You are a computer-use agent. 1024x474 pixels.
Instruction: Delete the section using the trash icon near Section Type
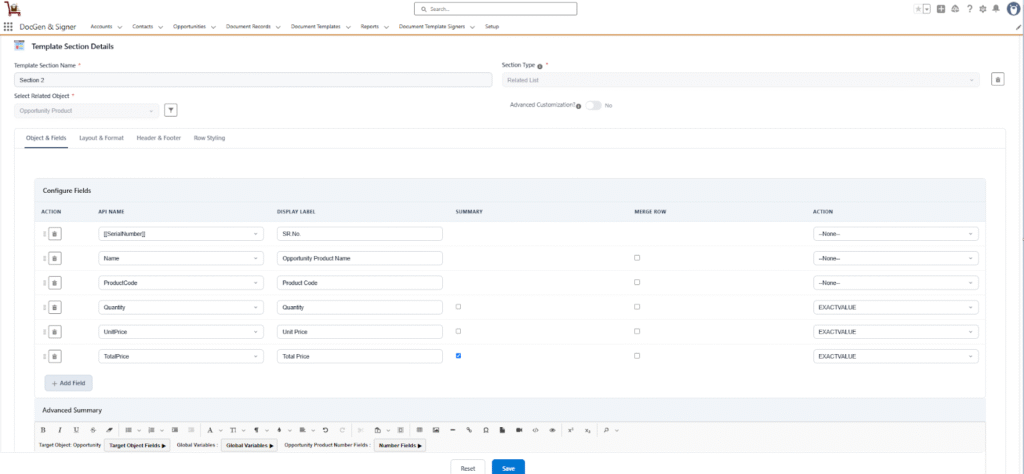(x=997, y=79)
